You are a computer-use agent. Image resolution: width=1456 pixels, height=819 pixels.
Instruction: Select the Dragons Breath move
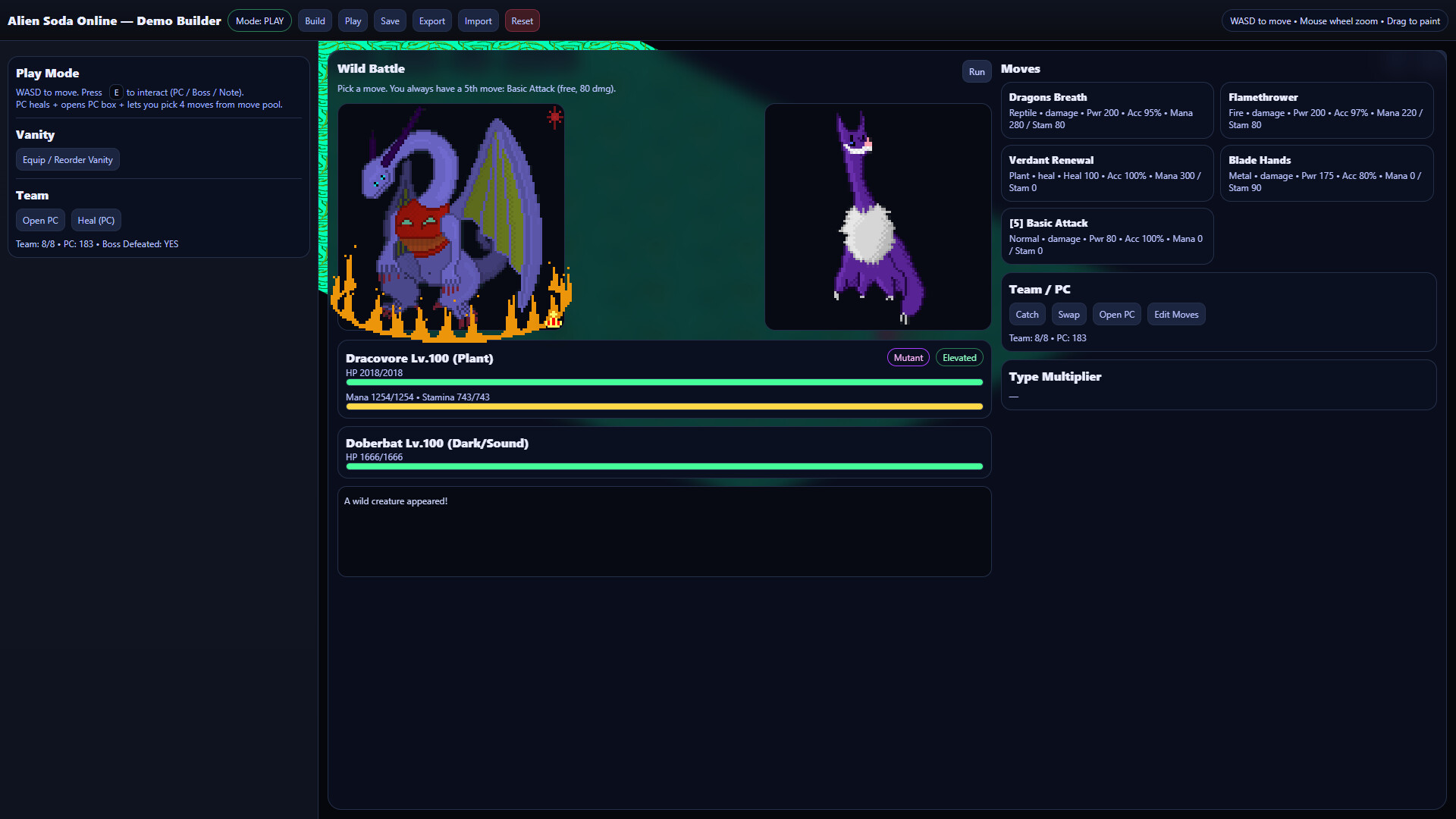click(1106, 110)
